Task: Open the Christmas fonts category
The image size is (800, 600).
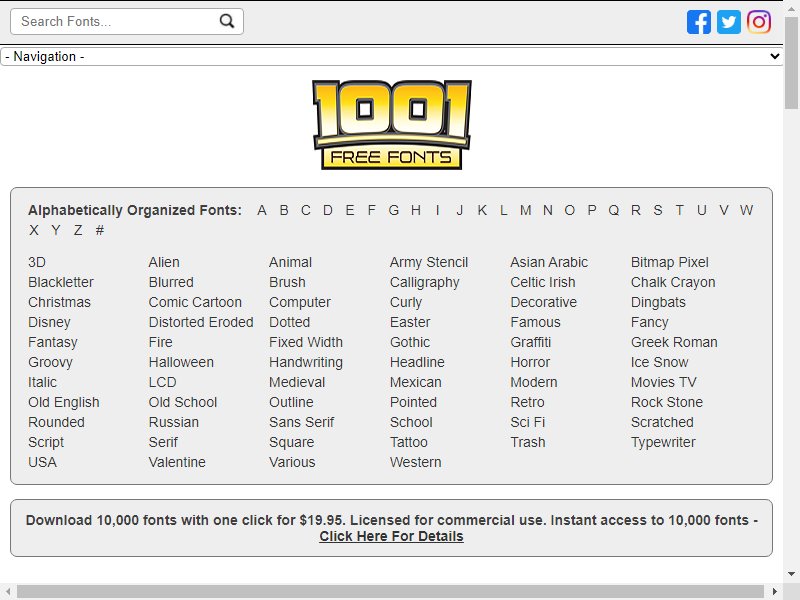Action: tap(59, 302)
